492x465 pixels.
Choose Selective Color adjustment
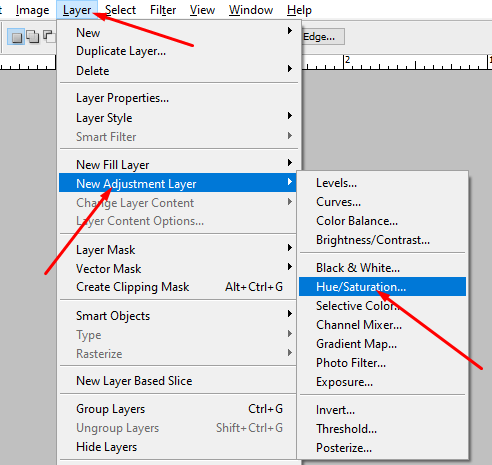click(x=382, y=306)
